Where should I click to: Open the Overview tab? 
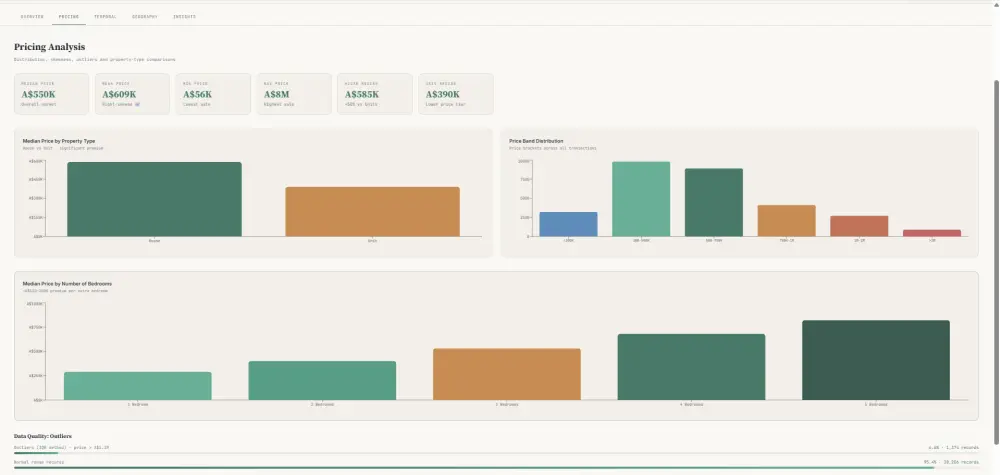(32, 17)
